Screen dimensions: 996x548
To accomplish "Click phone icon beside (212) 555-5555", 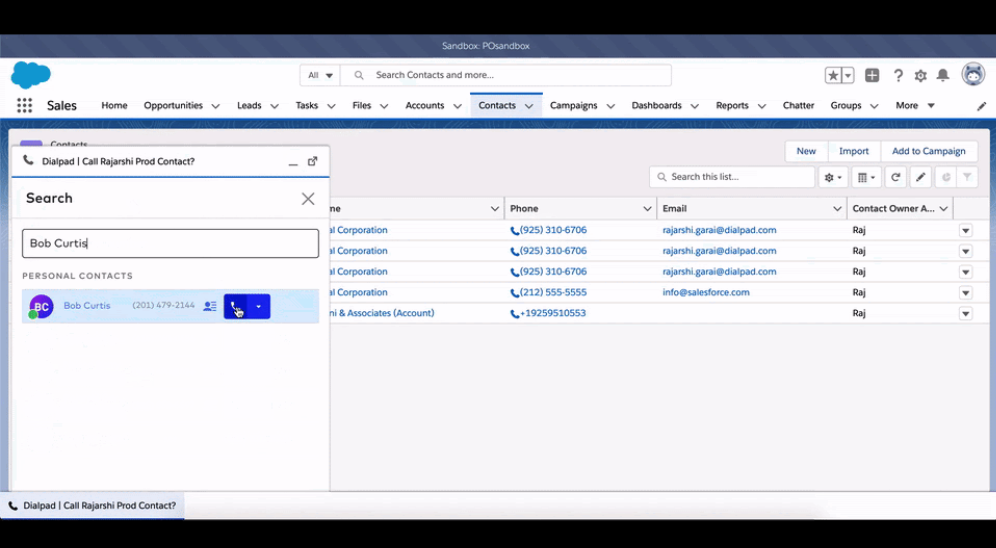I will click(515, 293).
